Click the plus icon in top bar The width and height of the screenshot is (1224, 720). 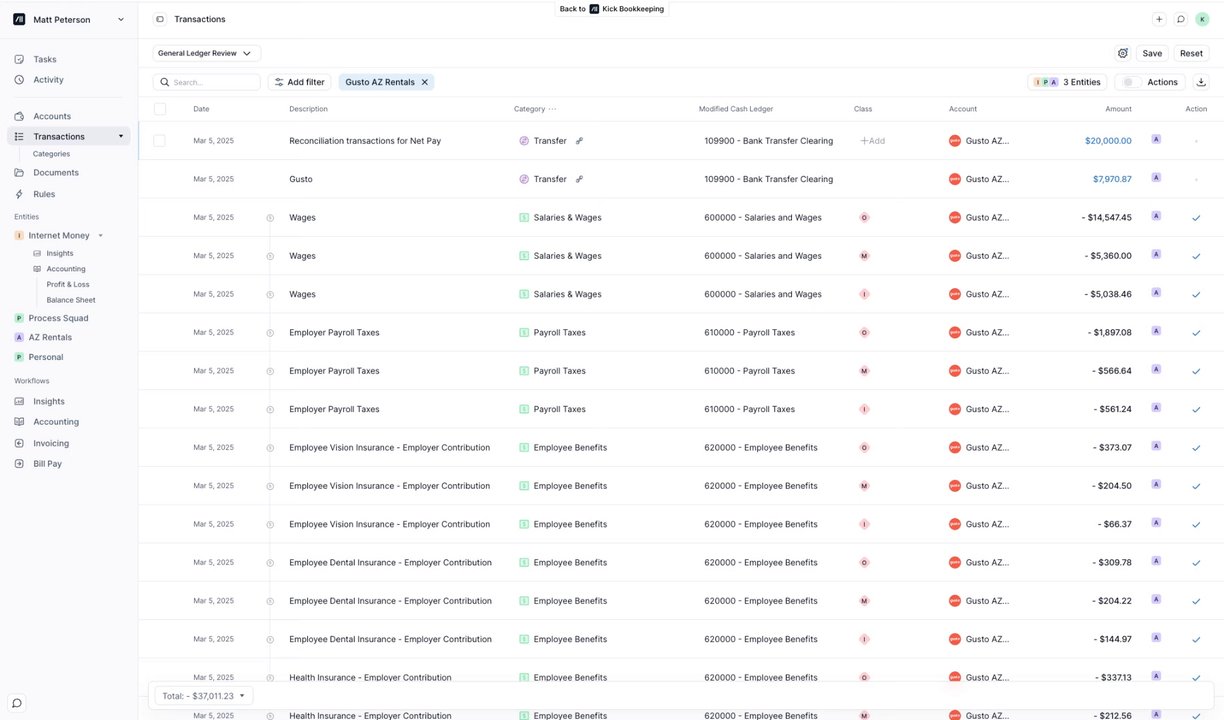1159,19
